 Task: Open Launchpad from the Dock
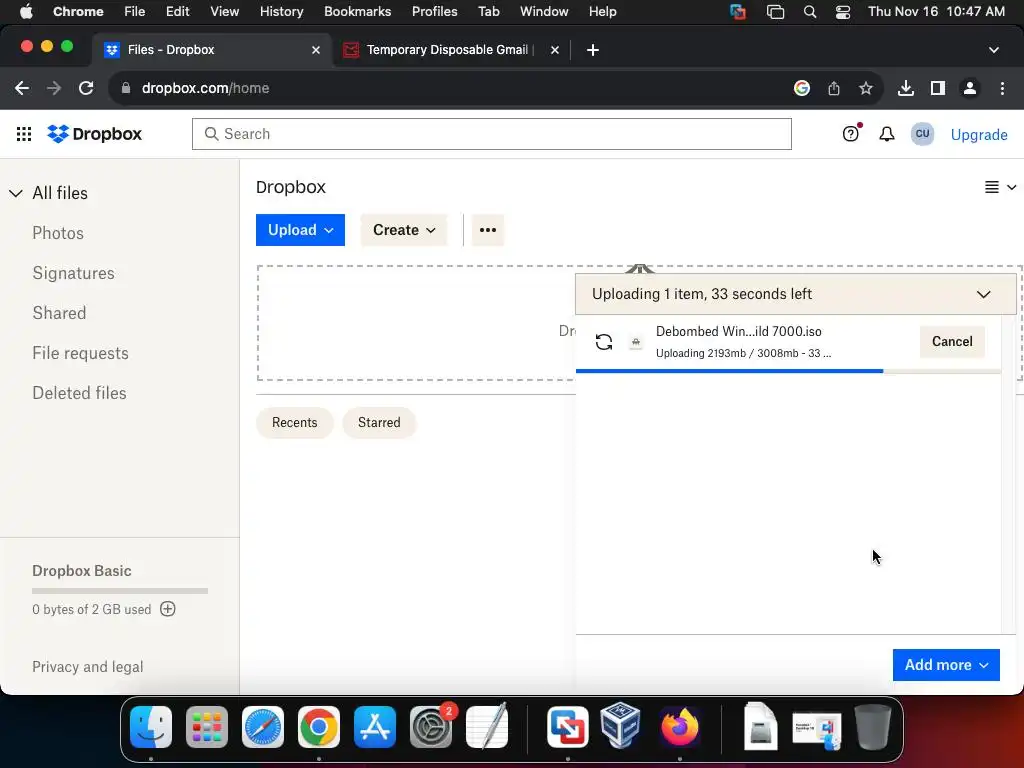[207, 727]
